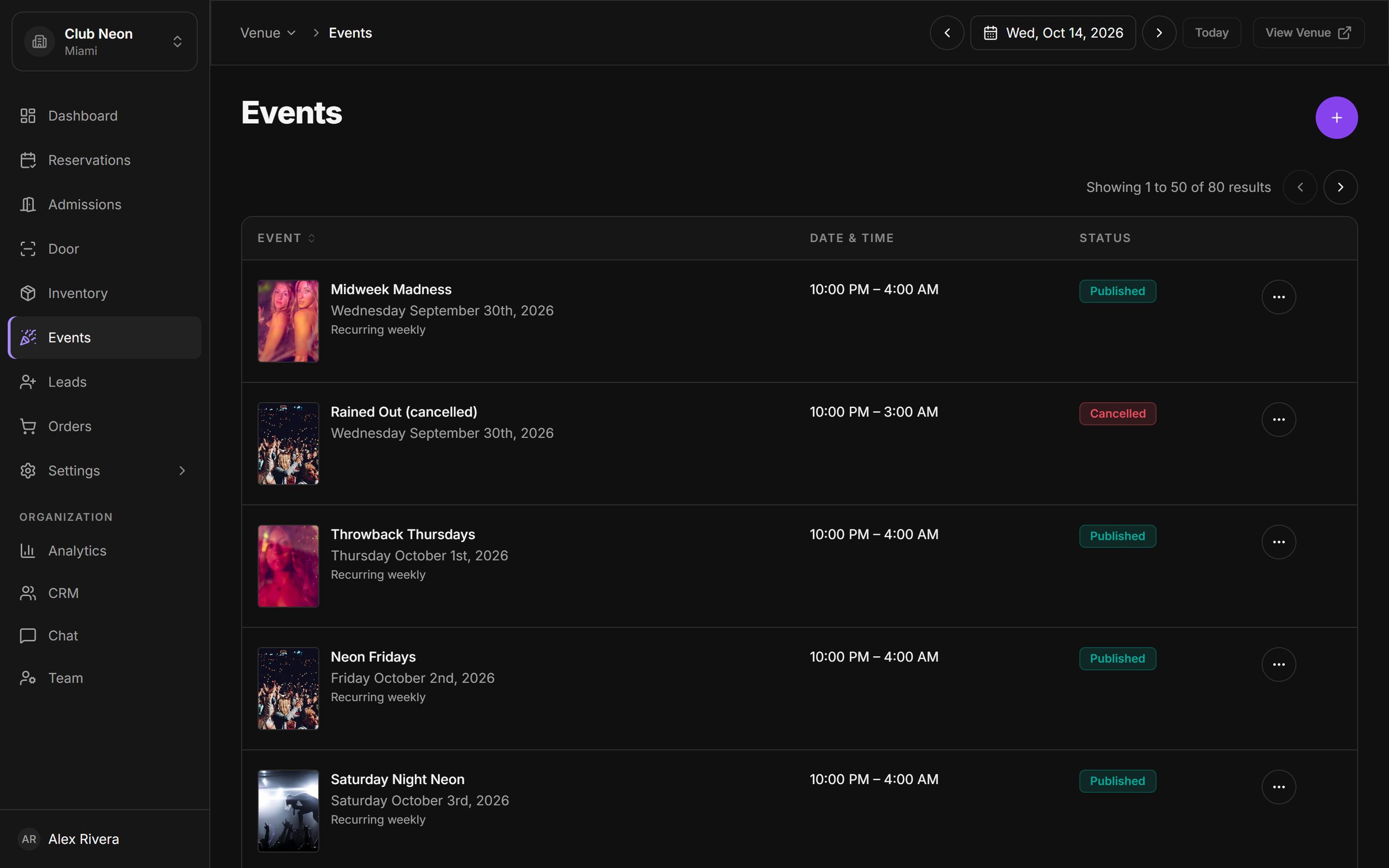
Task: Open CRM section
Action: tap(104, 593)
